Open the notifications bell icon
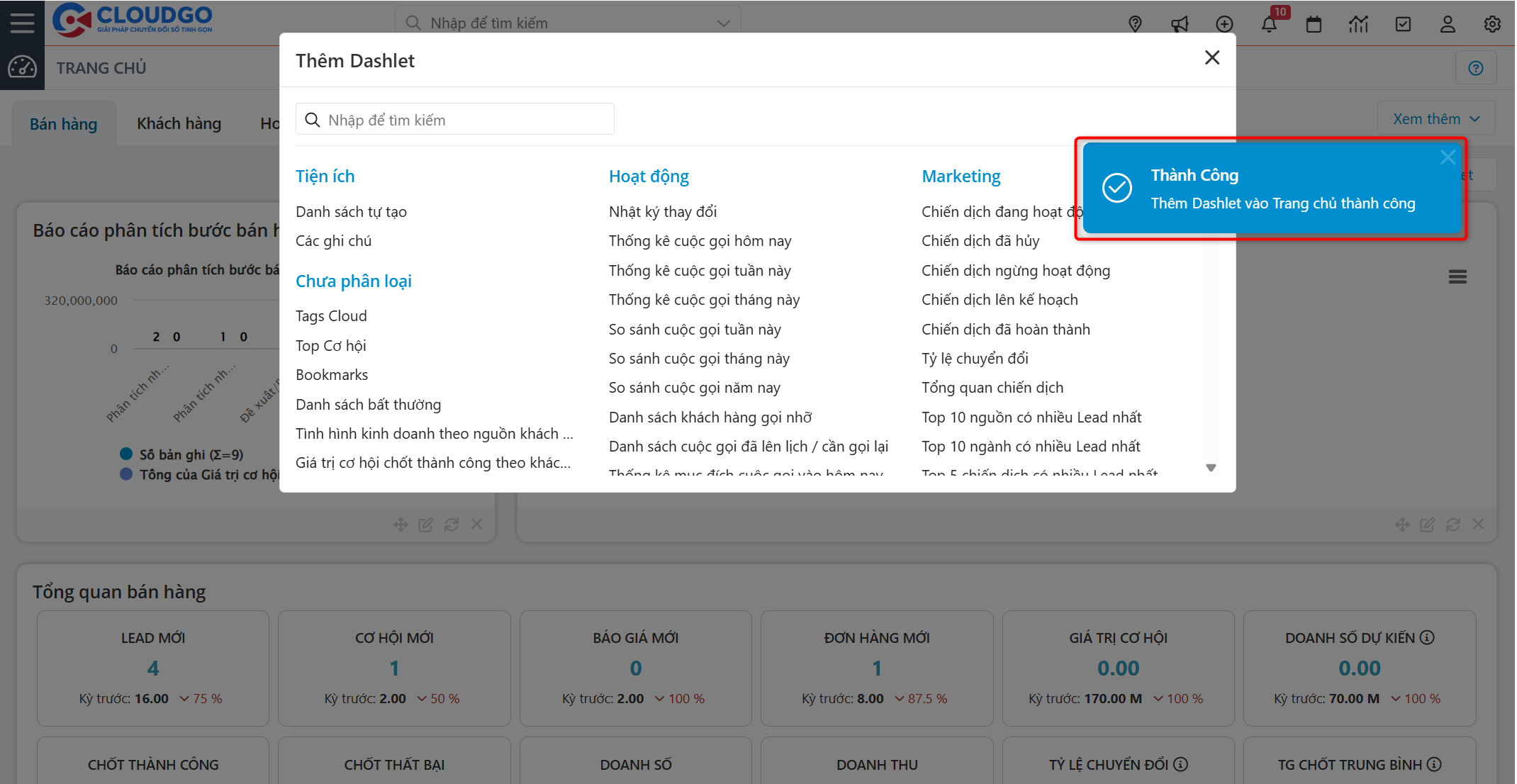 (x=1270, y=23)
